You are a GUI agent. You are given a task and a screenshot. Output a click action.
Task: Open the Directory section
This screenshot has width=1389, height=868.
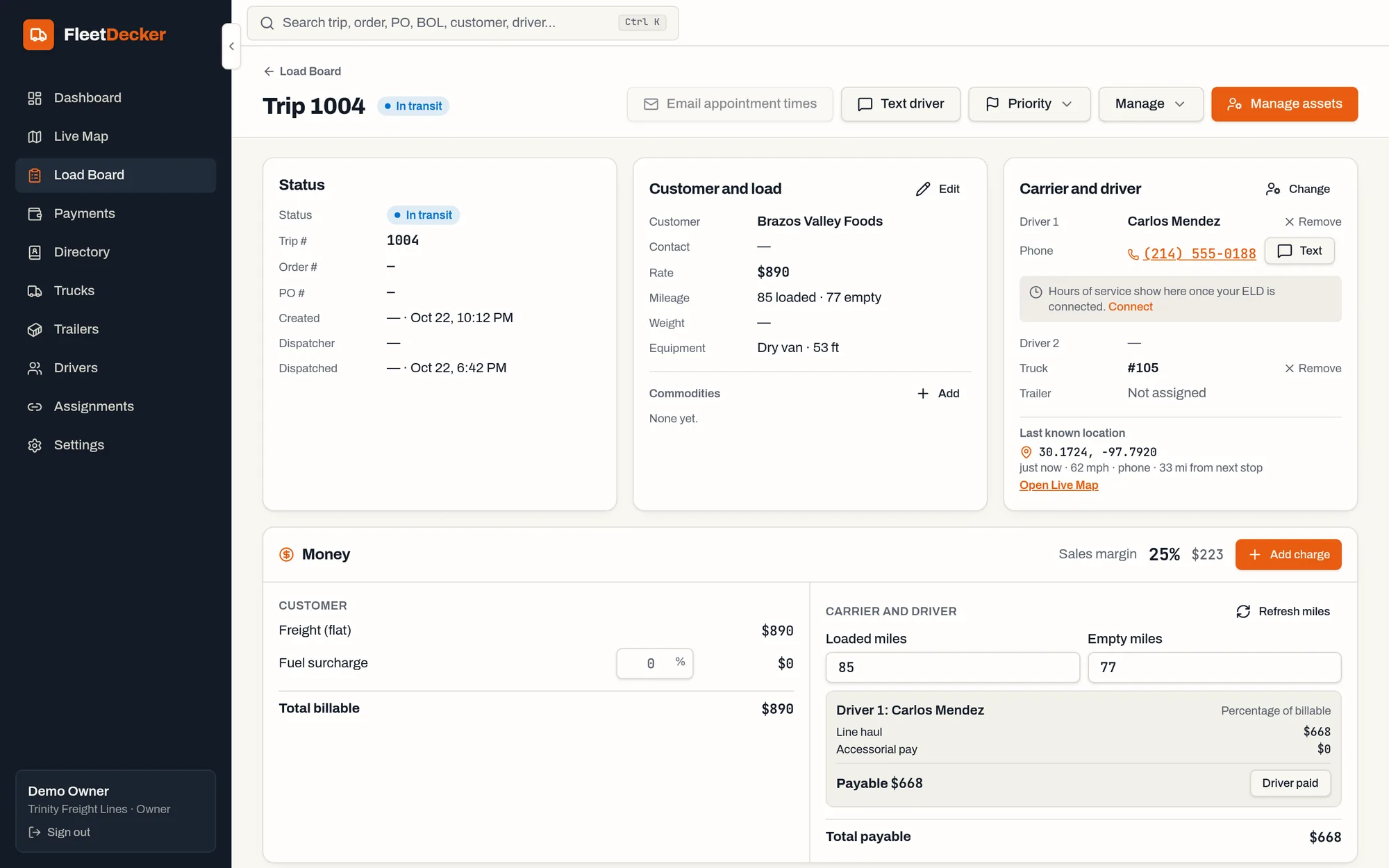click(115, 253)
